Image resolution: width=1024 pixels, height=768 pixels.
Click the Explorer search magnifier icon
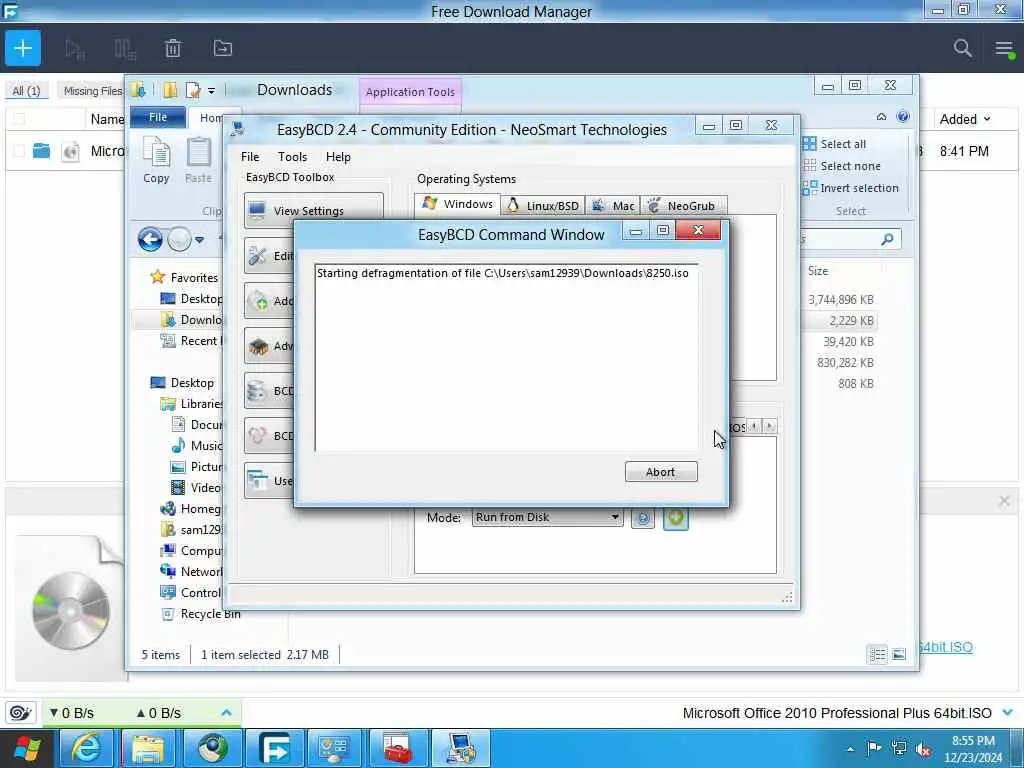[x=887, y=240]
